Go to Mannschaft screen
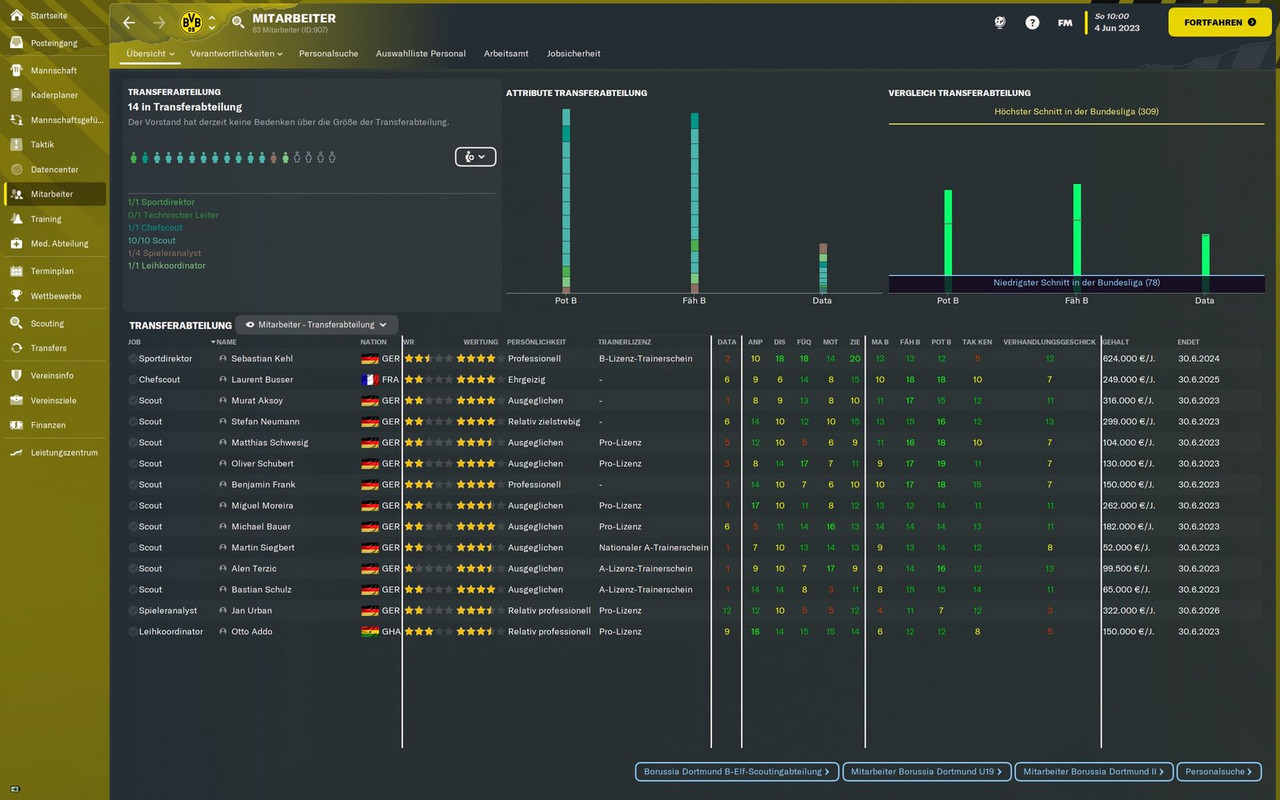 click(55, 71)
